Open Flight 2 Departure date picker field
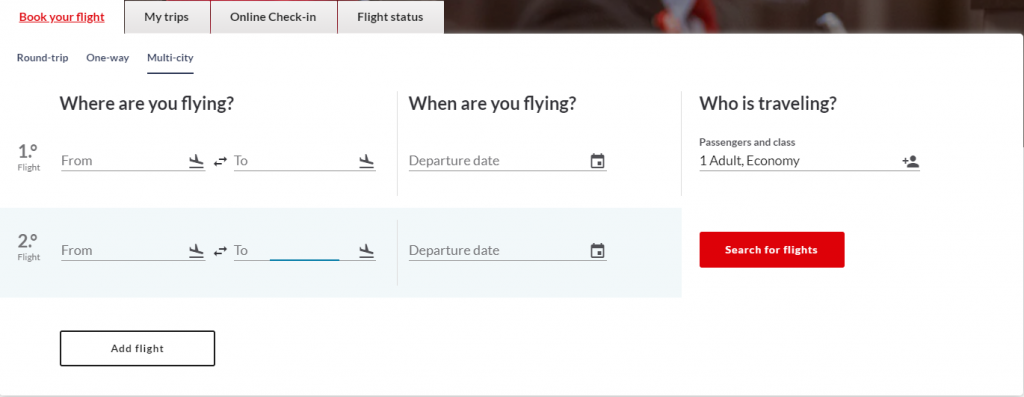The height and width of the screenshot is (397, 1024). [507, 250]
